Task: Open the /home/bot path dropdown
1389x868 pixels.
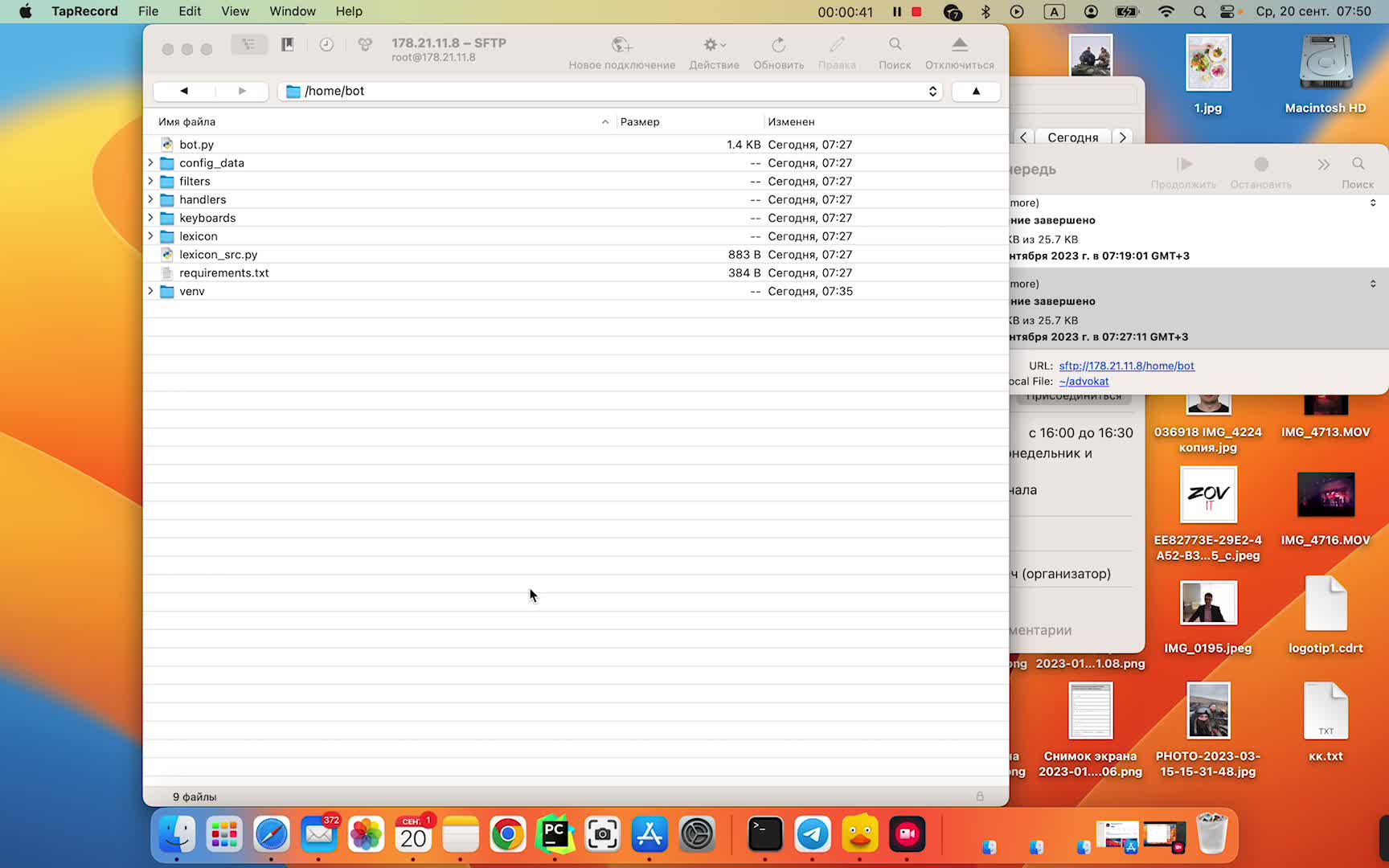Action: (610, 91)
